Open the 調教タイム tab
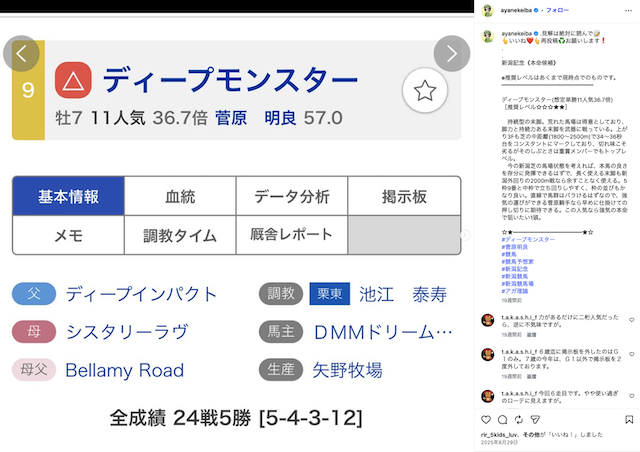This screenshot has width=640, height=452. 180,236
